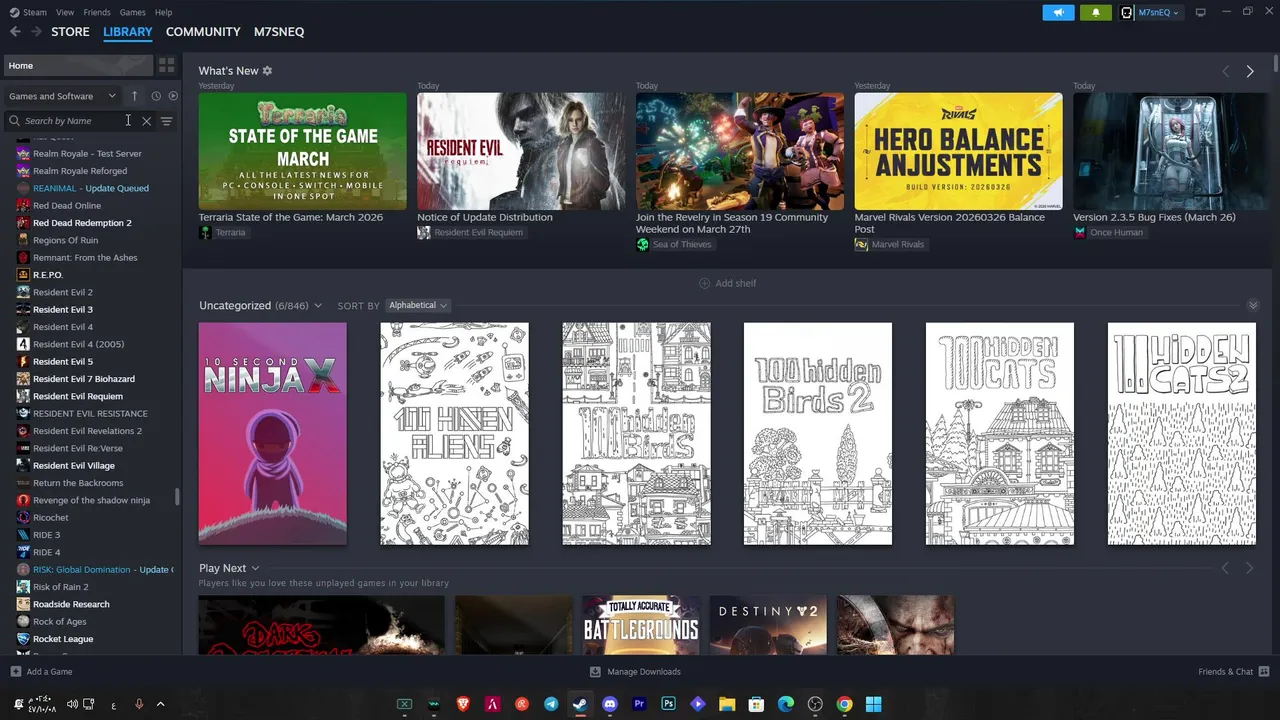Image resolution: width=1280 pixels, height=720 pixels.
Task: Open Adobe Premiere Pro from the taskbar
Action: (639, 704)
